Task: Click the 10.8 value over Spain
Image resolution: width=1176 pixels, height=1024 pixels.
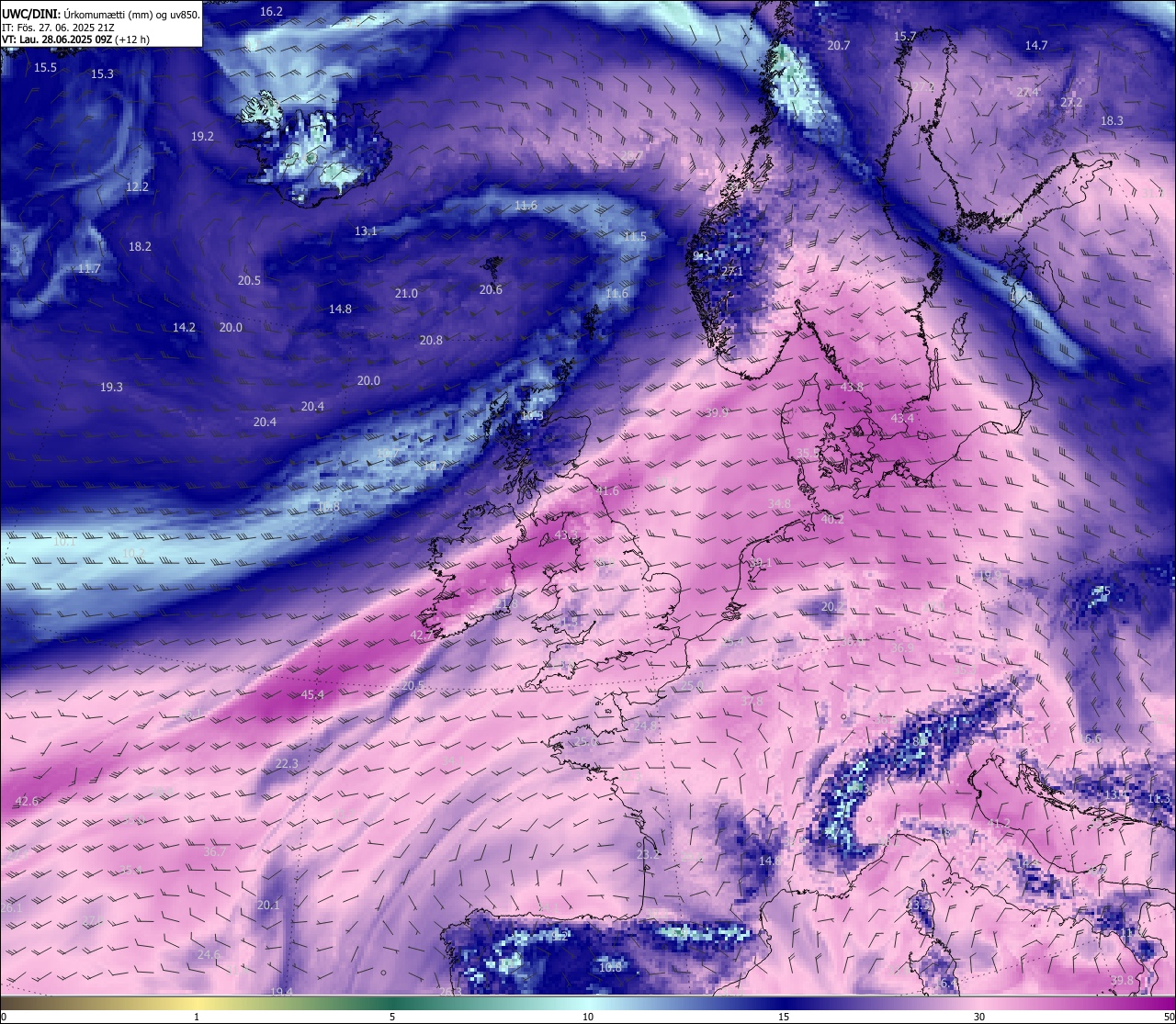Action: pos(610,967)
